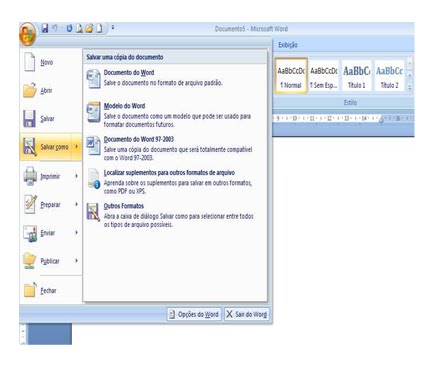Apply the Título 2 style thumbnail
424x380 pixels.
[x=389, y=76]
